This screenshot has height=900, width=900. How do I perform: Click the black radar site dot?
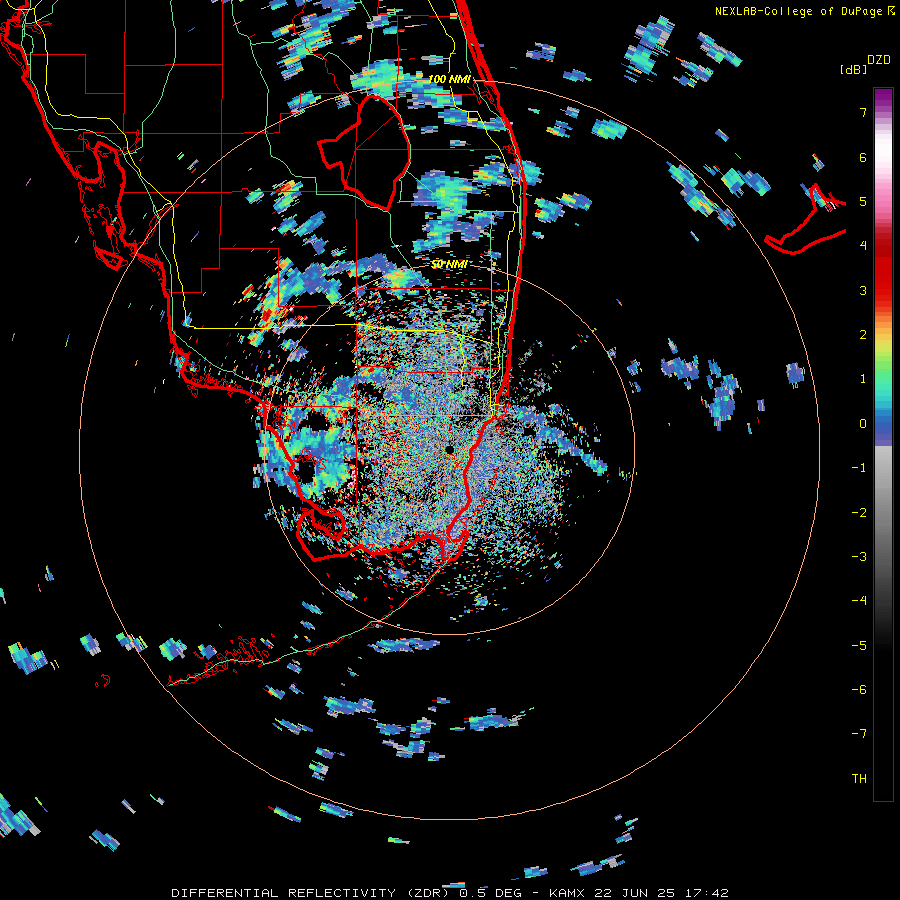click(x=449, y=449)
